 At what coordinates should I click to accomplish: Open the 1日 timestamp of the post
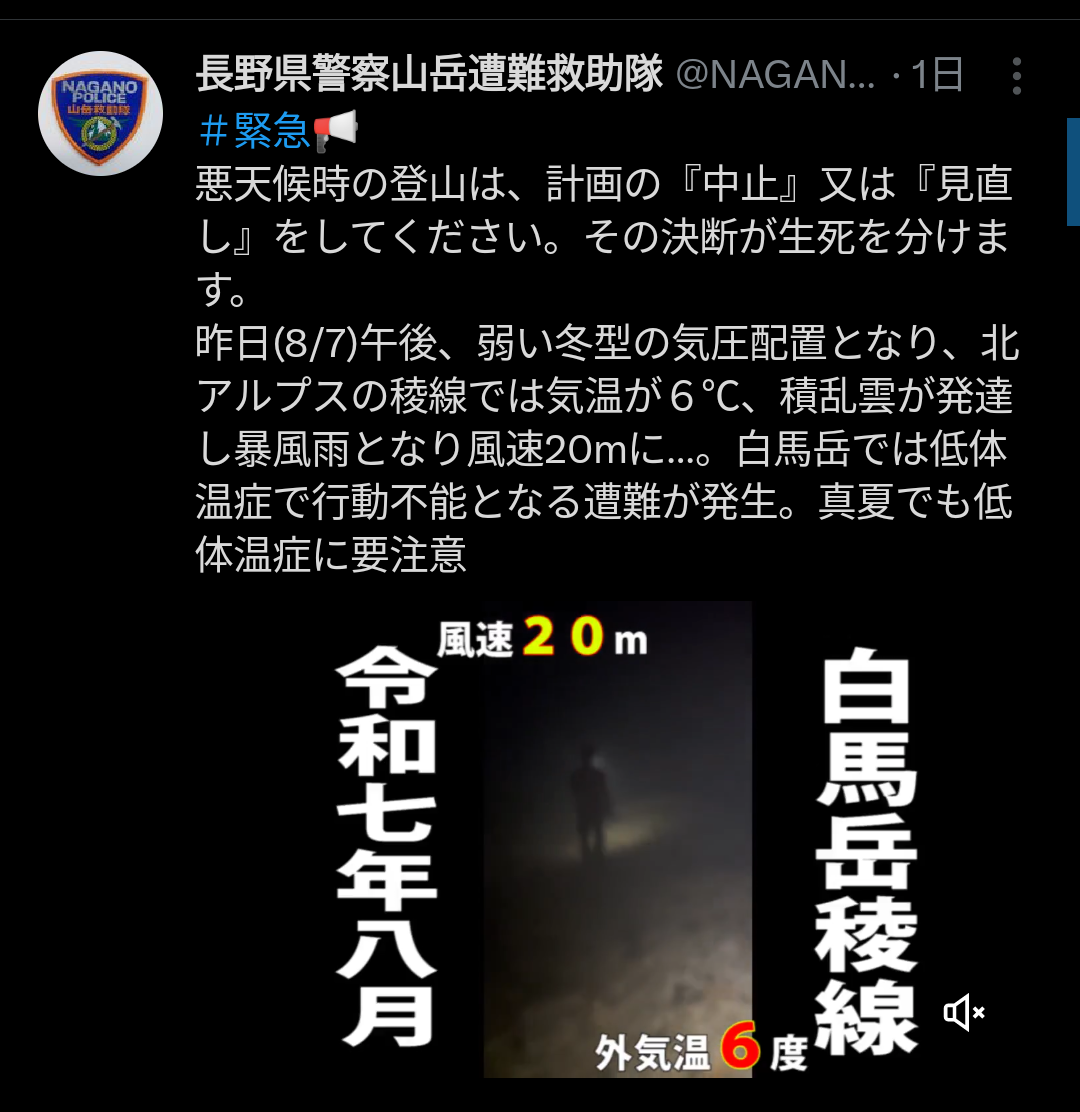coord(936,74)
